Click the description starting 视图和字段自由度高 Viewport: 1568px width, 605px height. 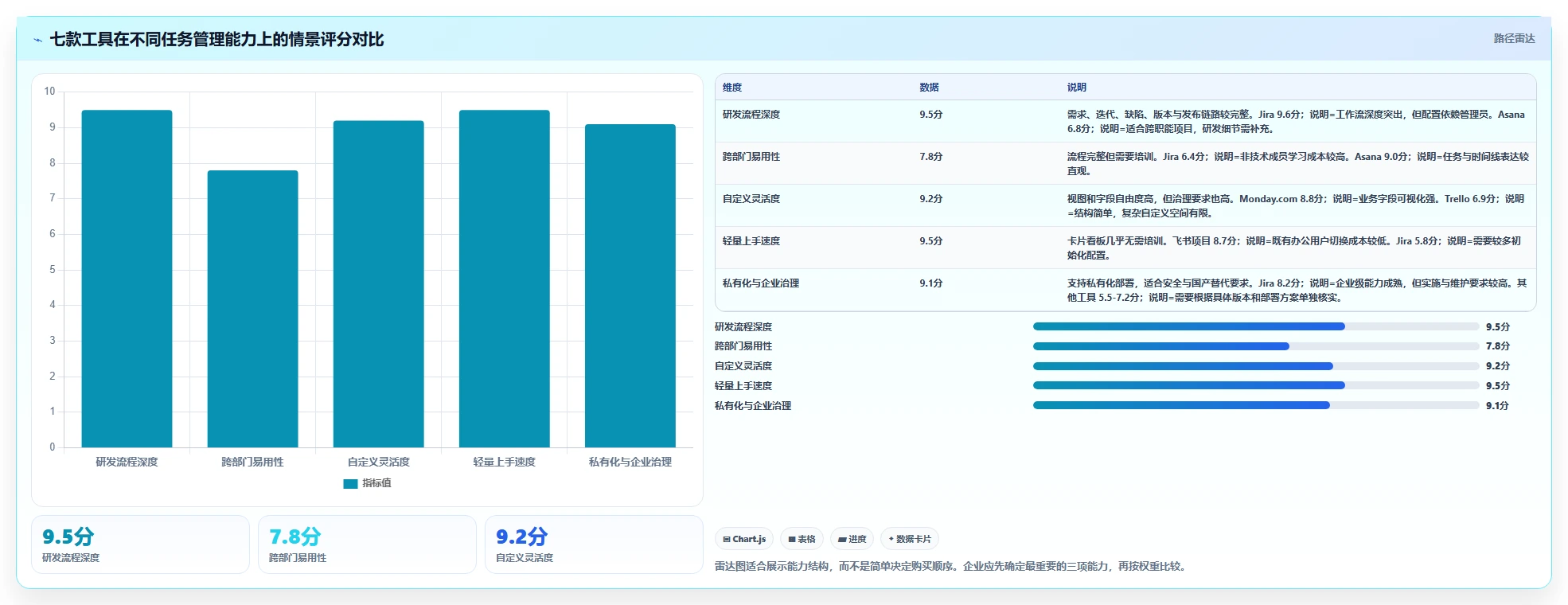click(x=1296, y=206)
